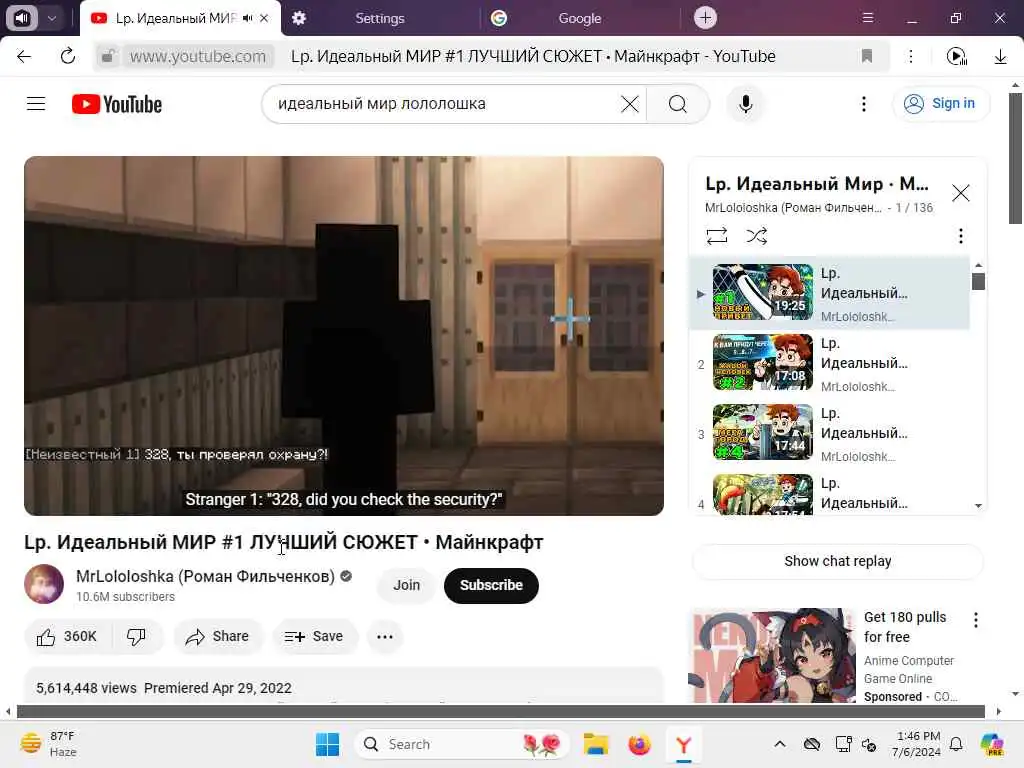Clear the search query with X
This screenshot has width=1024, height=768.
point(630,104)
